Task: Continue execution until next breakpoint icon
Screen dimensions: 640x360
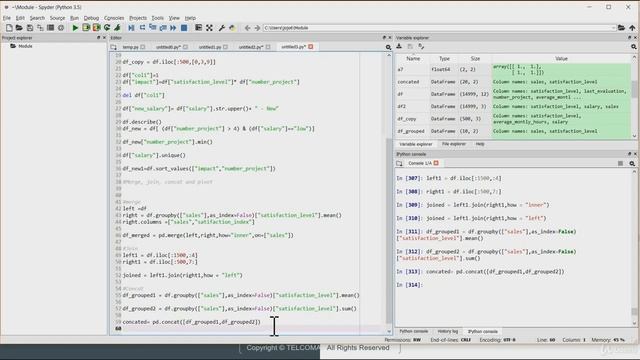Action: point(173,28)
